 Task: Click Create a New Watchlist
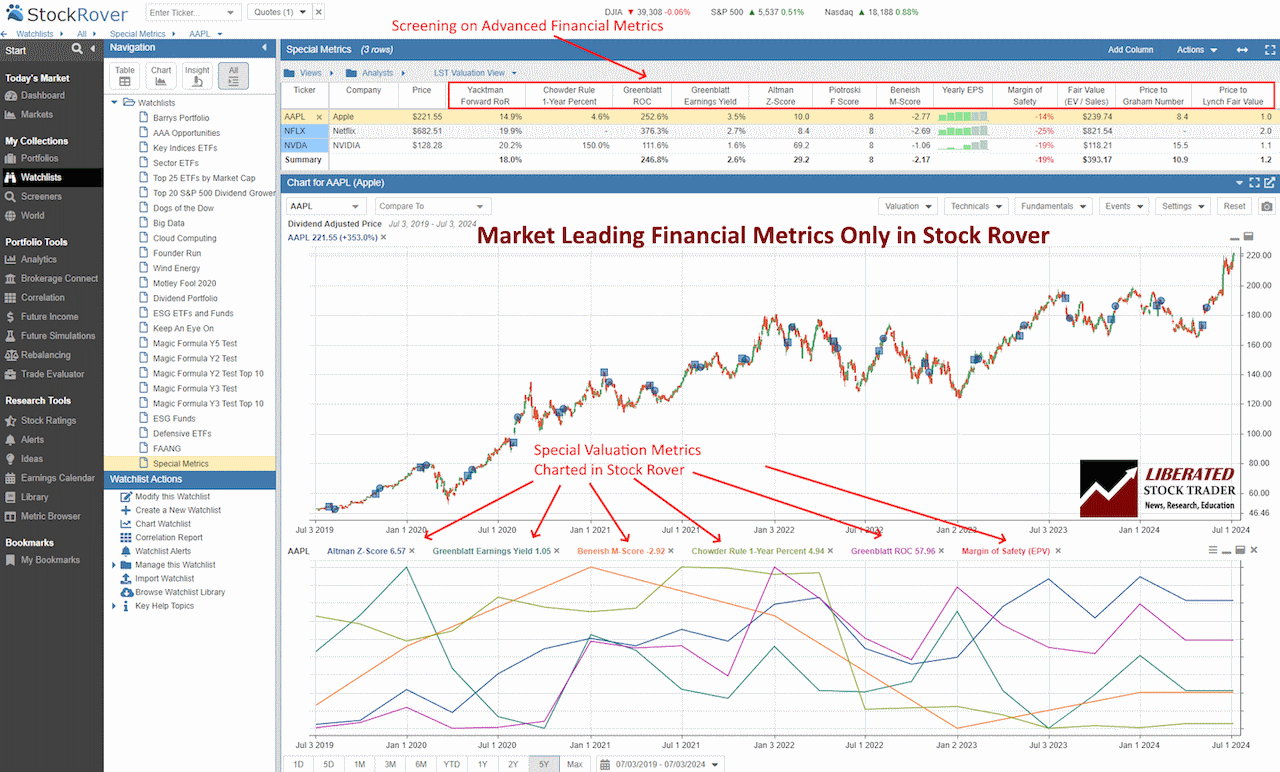(x=178, y=511)
